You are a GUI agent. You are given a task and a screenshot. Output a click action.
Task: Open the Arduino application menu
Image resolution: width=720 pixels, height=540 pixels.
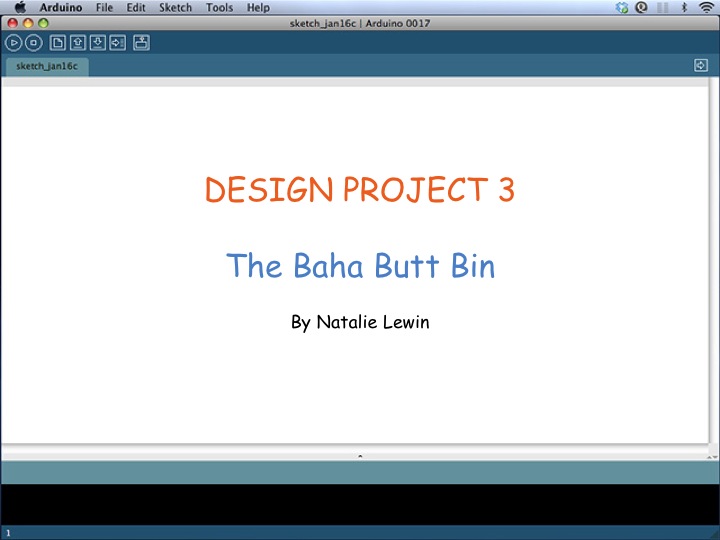(61, 7)
